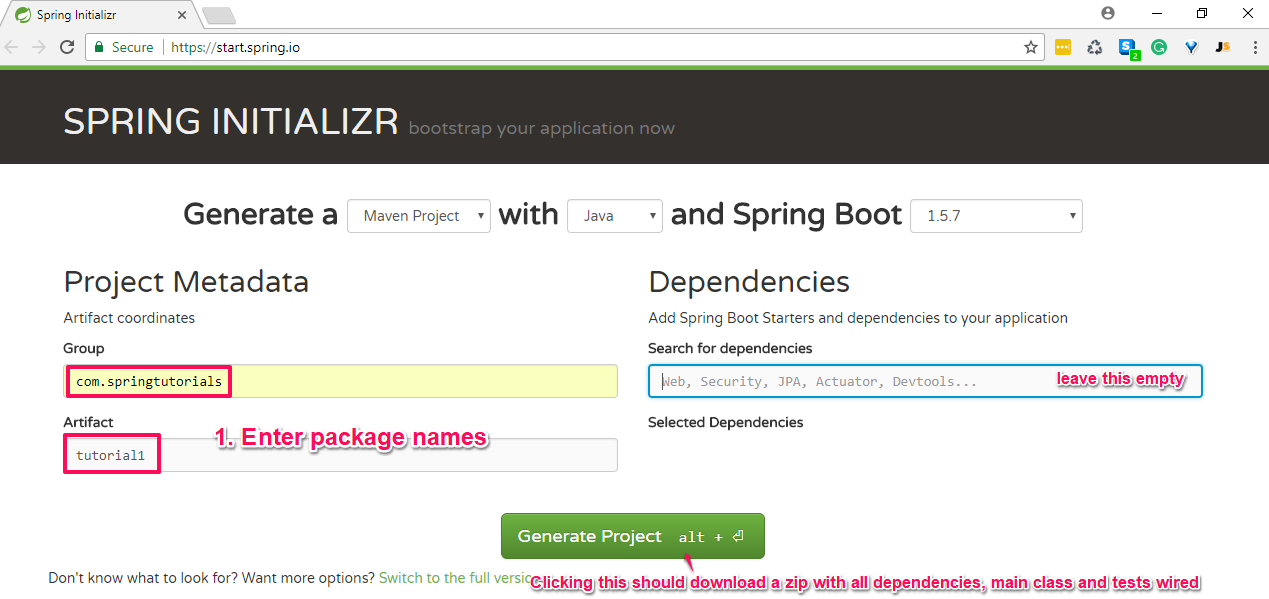The image size is (1269, 599).
Task: Focus the Search for dependencies field
Action: tap(850, 380)
